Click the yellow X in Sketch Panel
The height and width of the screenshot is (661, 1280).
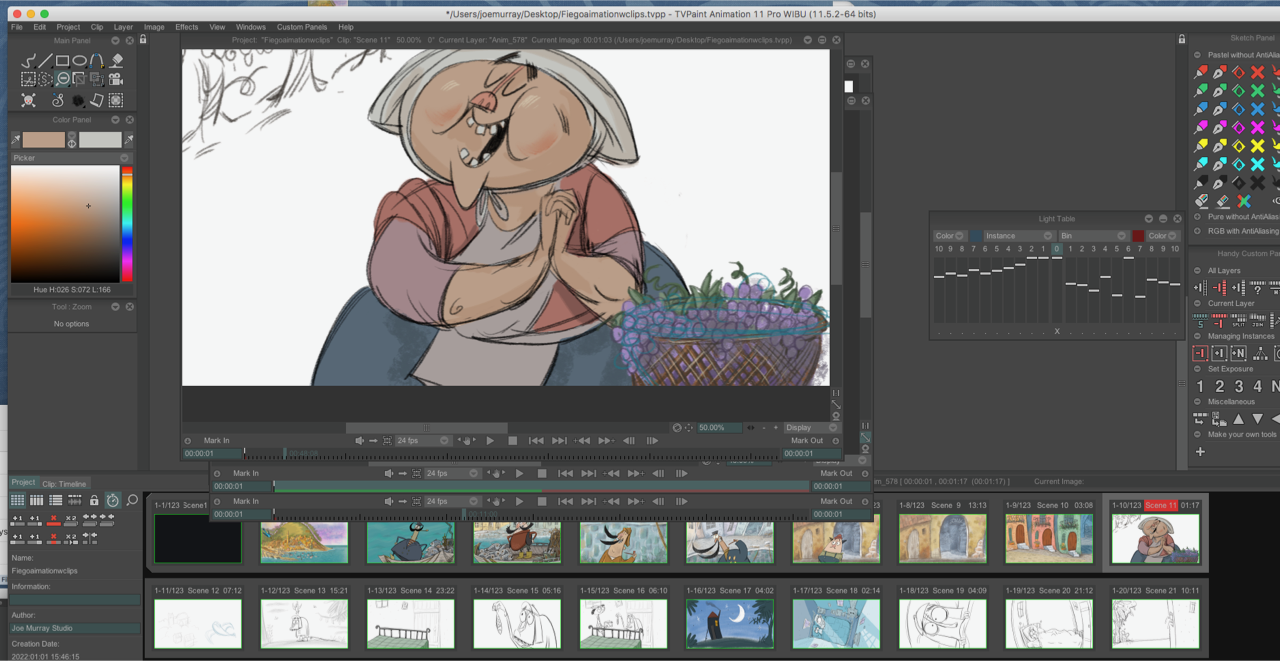pos(1257,146)
